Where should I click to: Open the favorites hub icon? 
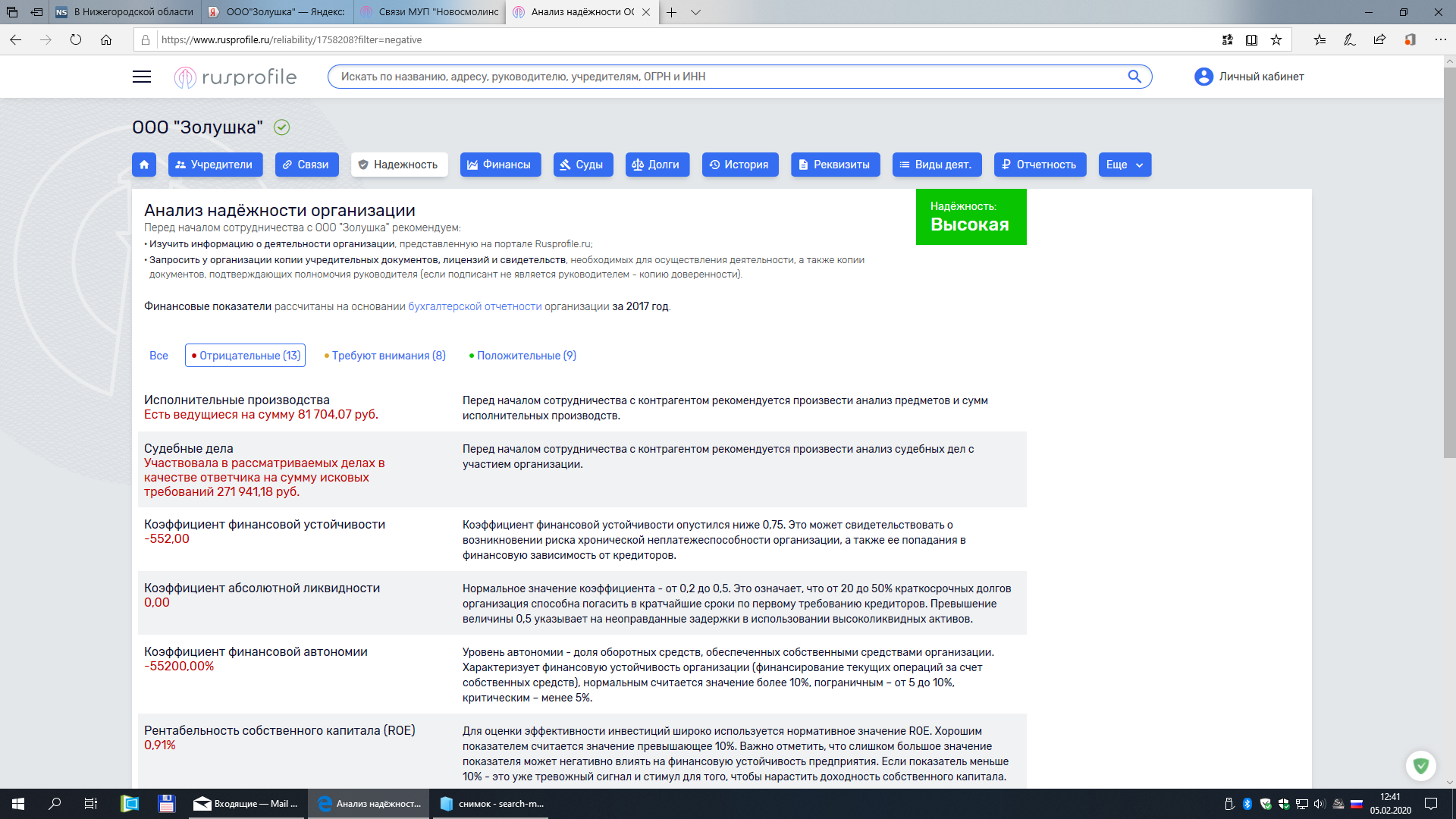pos(1320,39)
